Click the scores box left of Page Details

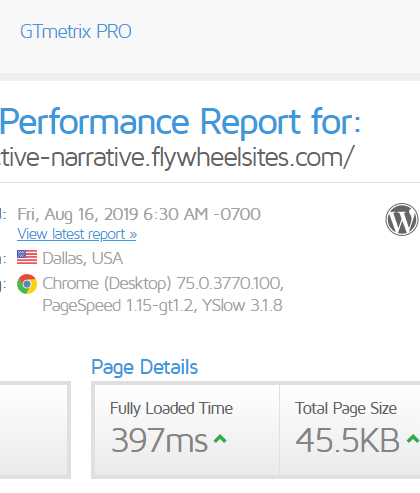coord(35,430)
